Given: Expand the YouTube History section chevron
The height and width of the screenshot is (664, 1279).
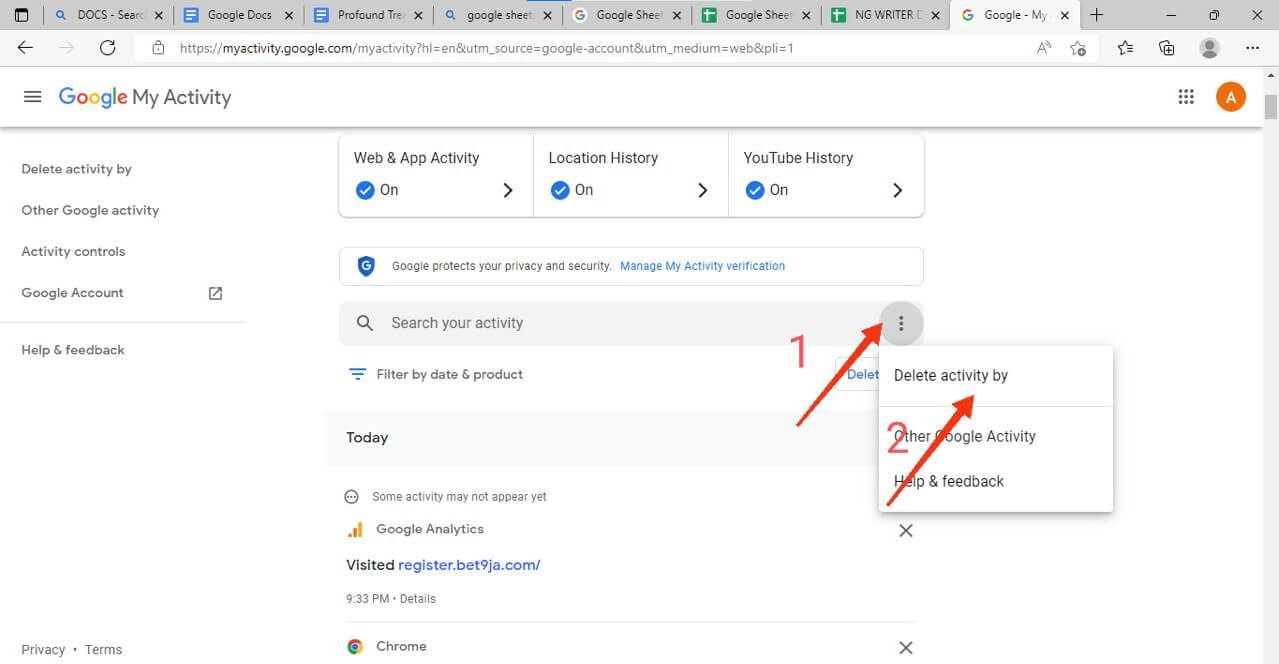Looking at the screenshot, I should (x=897, y=190).
